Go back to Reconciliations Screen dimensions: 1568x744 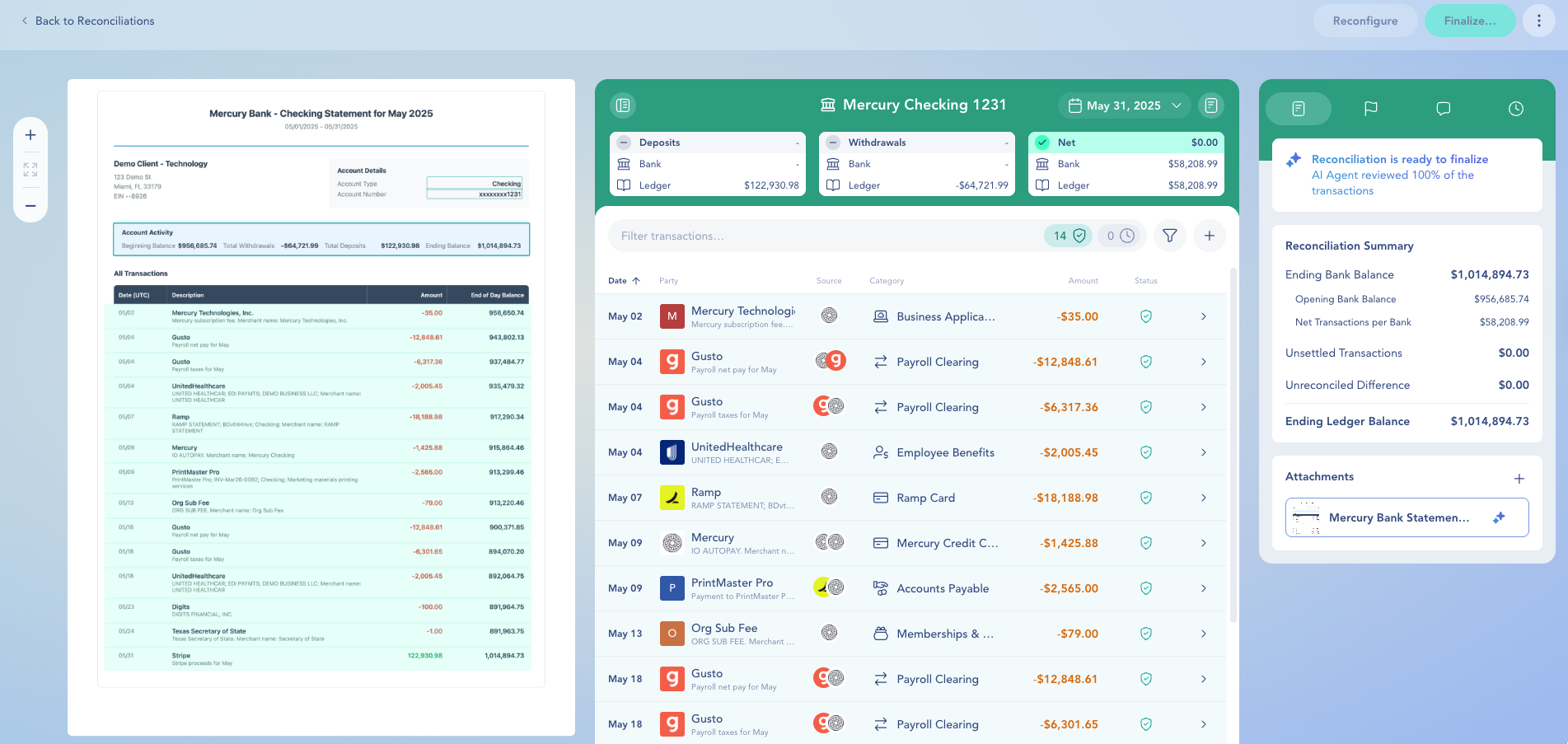[87, 21]
